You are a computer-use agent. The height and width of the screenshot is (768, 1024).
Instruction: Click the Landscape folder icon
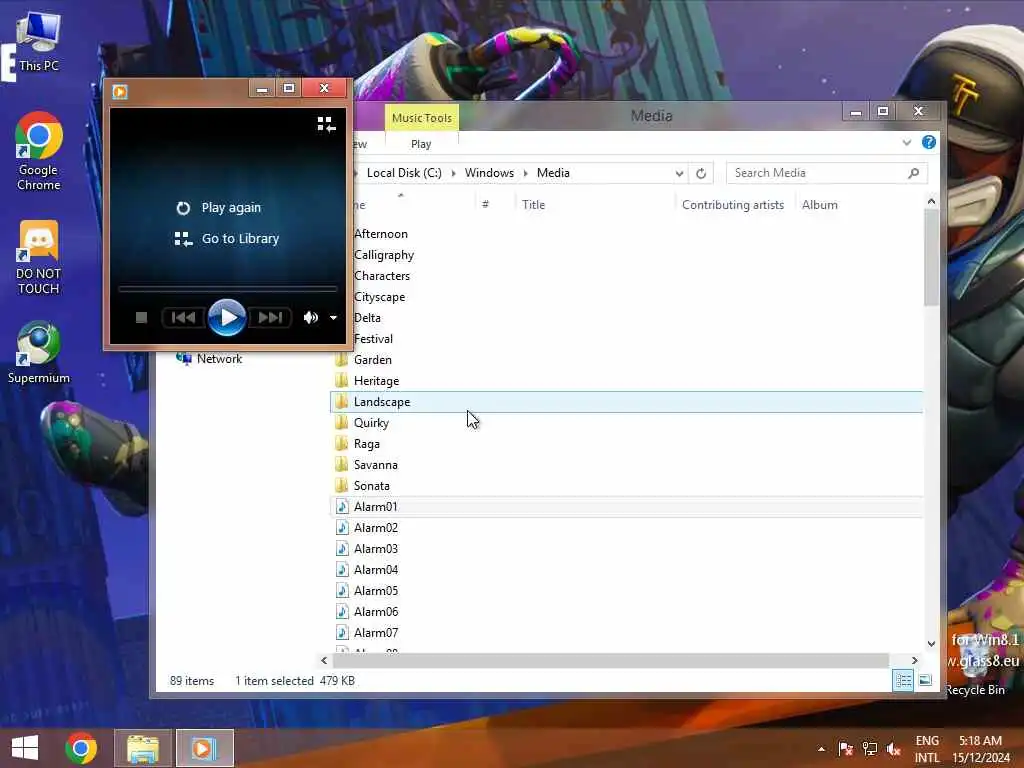(342, 401)
